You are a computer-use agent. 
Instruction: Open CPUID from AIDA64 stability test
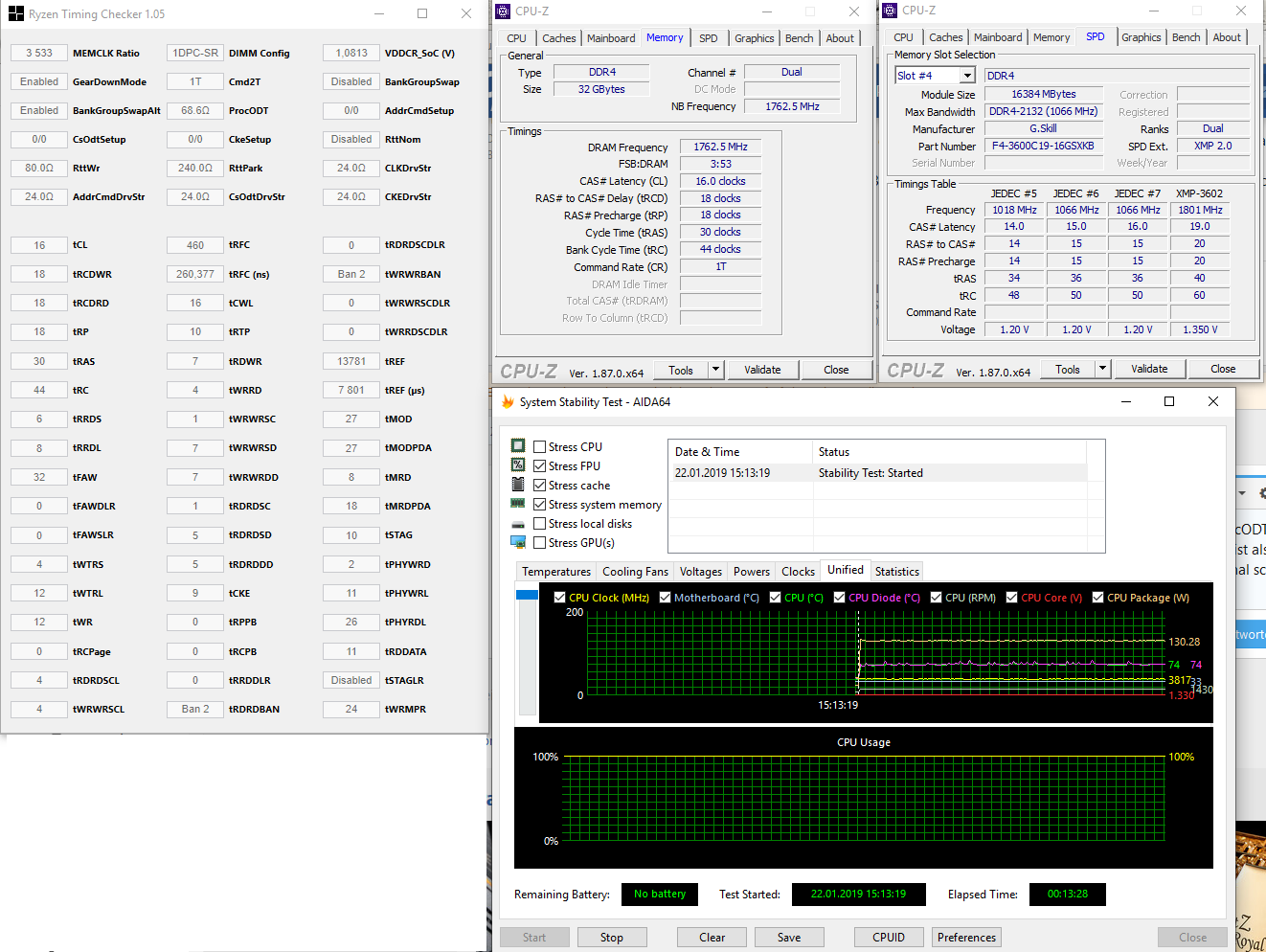tap(889, 938)
